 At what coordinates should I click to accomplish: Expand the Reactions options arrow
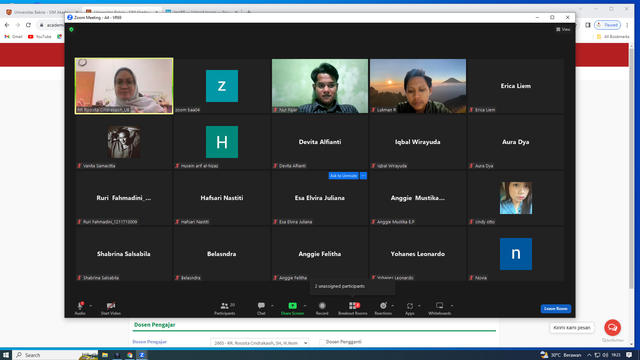(x=393, y=306)
